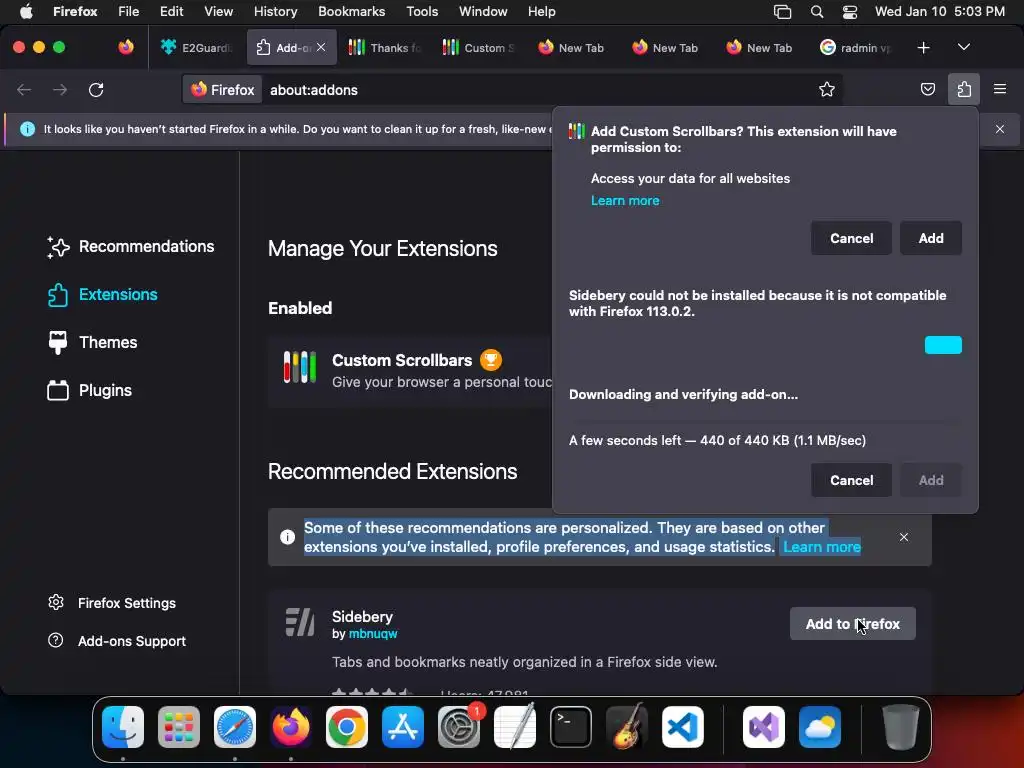
Task: Open the purple Visual Studio Dock icon
Action: tap(763, 727)
